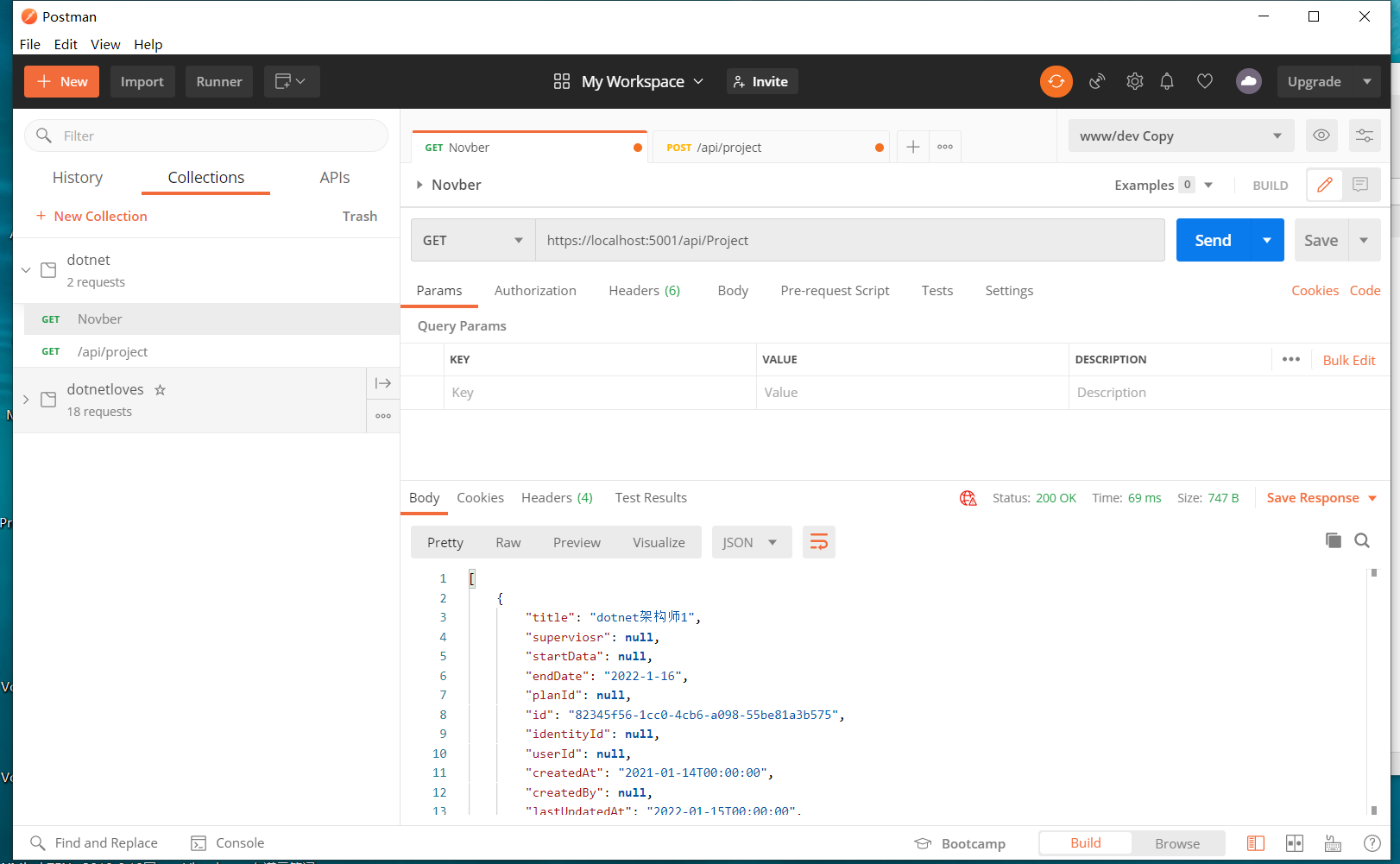
Task: Open the keyboard shortcuts icon
Action: pyautogui.click(x=1334, y=843)
